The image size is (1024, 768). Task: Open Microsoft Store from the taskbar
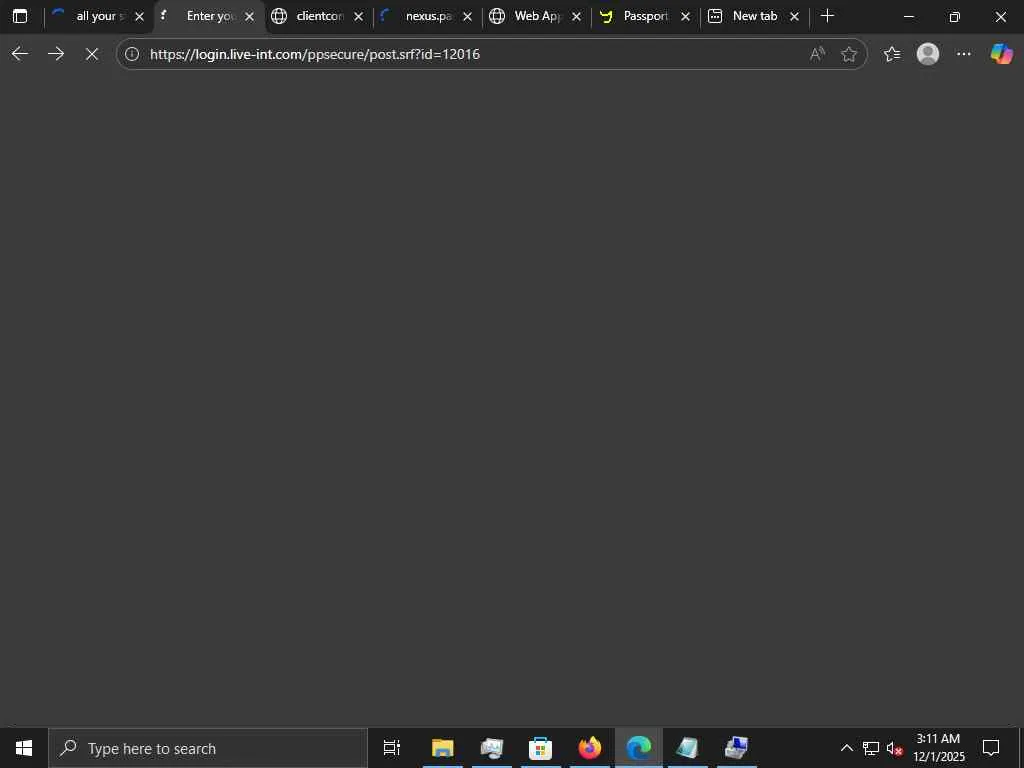tap(540, 748)
